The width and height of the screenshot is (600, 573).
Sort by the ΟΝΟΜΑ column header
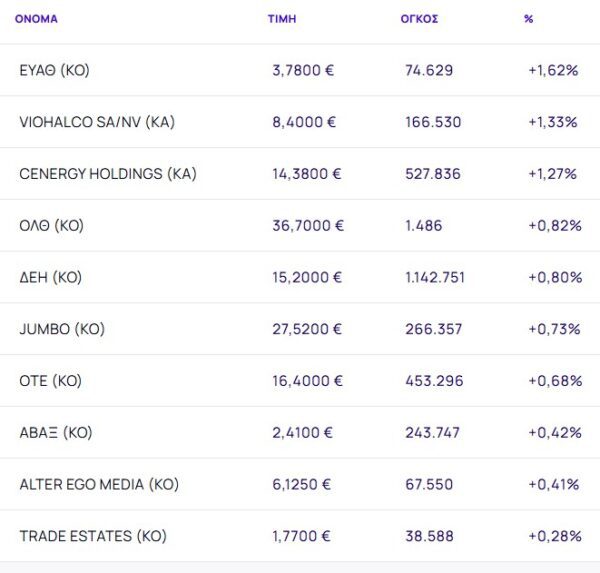36,19
